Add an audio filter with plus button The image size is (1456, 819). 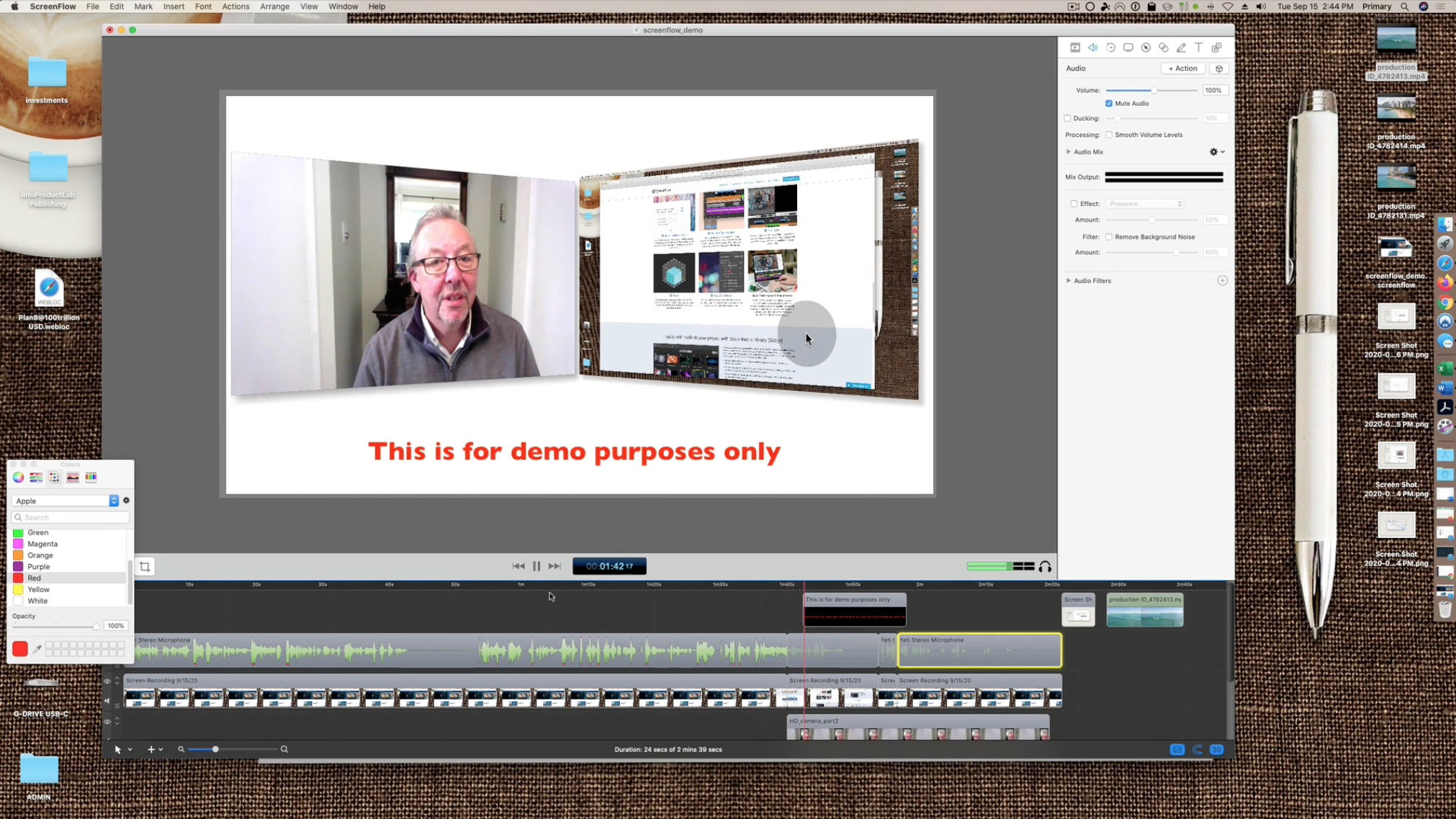pos(1222,281)
